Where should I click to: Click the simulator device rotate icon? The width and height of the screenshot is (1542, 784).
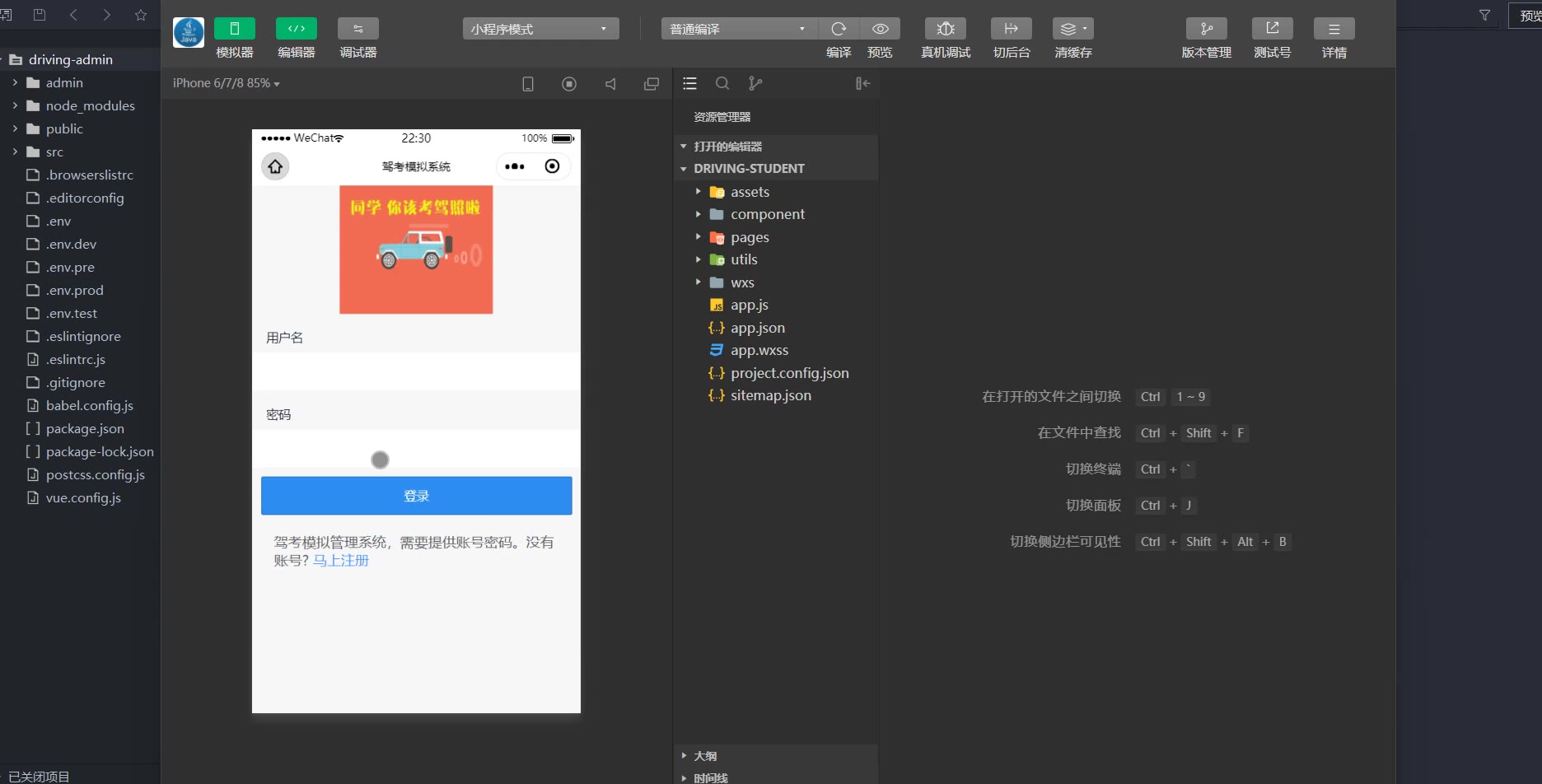pos(528,84)
